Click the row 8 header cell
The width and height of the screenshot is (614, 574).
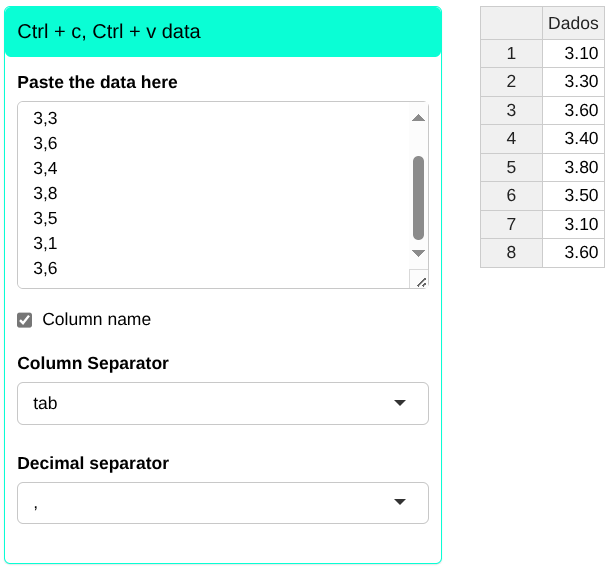point(511,252)
